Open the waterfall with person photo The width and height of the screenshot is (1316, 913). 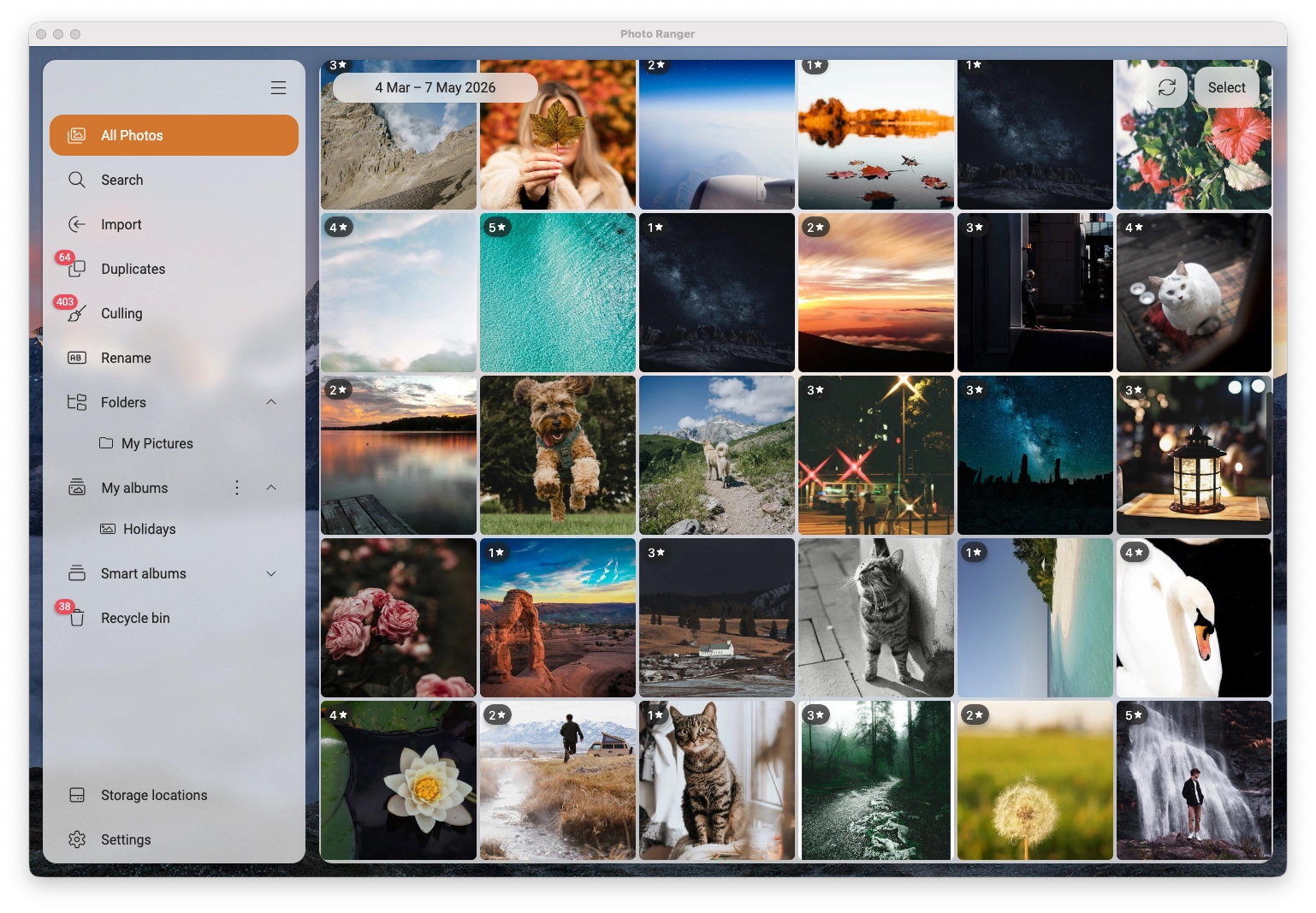pyautogui.click(x=1194, y=780)
